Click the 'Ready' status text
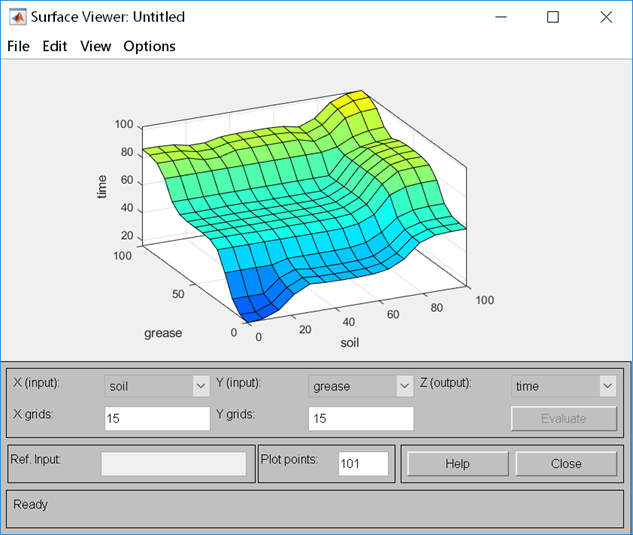633x535 pixels. [30, 504]
